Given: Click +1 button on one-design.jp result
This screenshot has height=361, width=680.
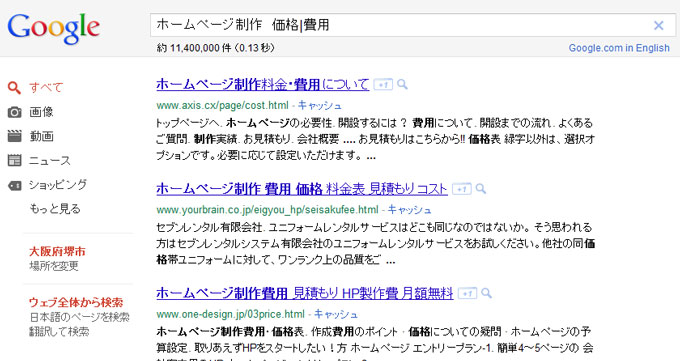Looking at the screenshot, I should pyautogui.click(x=468, y=294).
